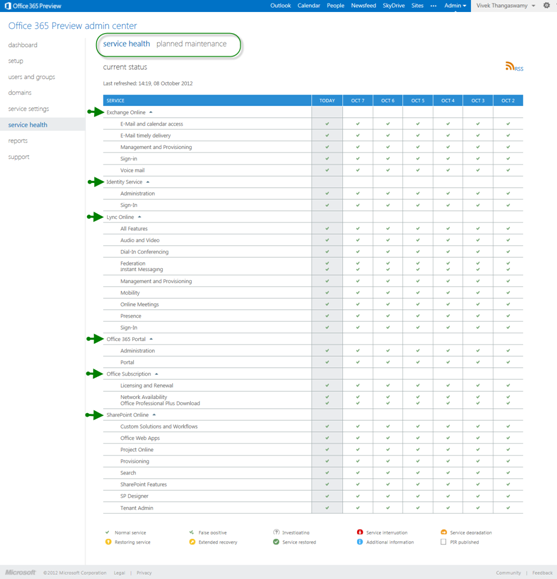Click TODAY checkmark for Audio and Video
The height and width of the screenshot is (579, 557).
[x=327, y=240]
